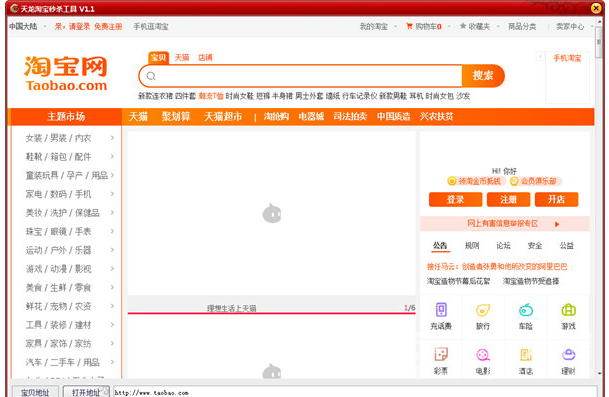Expand 珠宝 / 眼镜 / 手表 category
Image resolution: width=609 pixels, height=397 pixels.
(x=112, y=231)
